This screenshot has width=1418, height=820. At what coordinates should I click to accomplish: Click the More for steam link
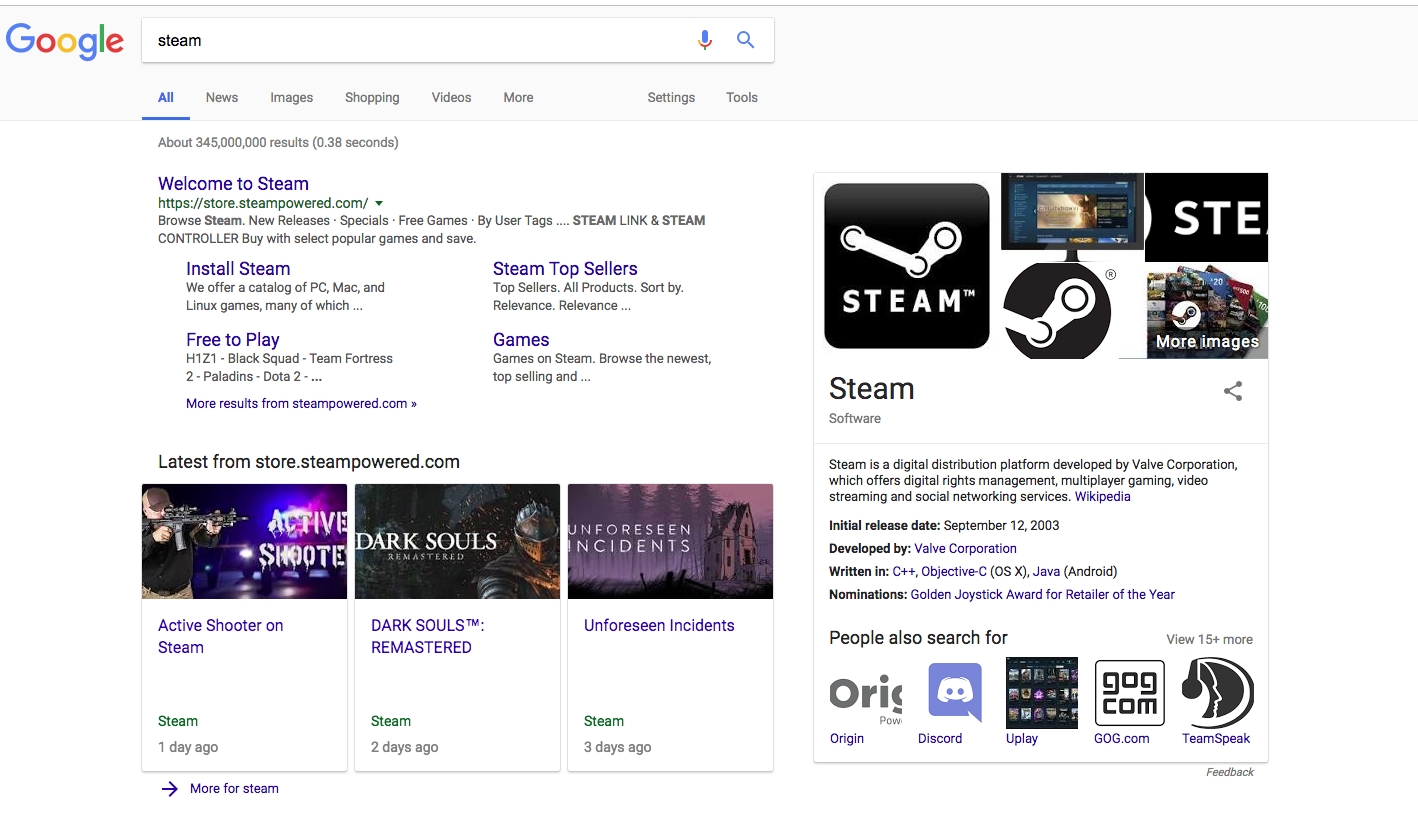point(234,789)
